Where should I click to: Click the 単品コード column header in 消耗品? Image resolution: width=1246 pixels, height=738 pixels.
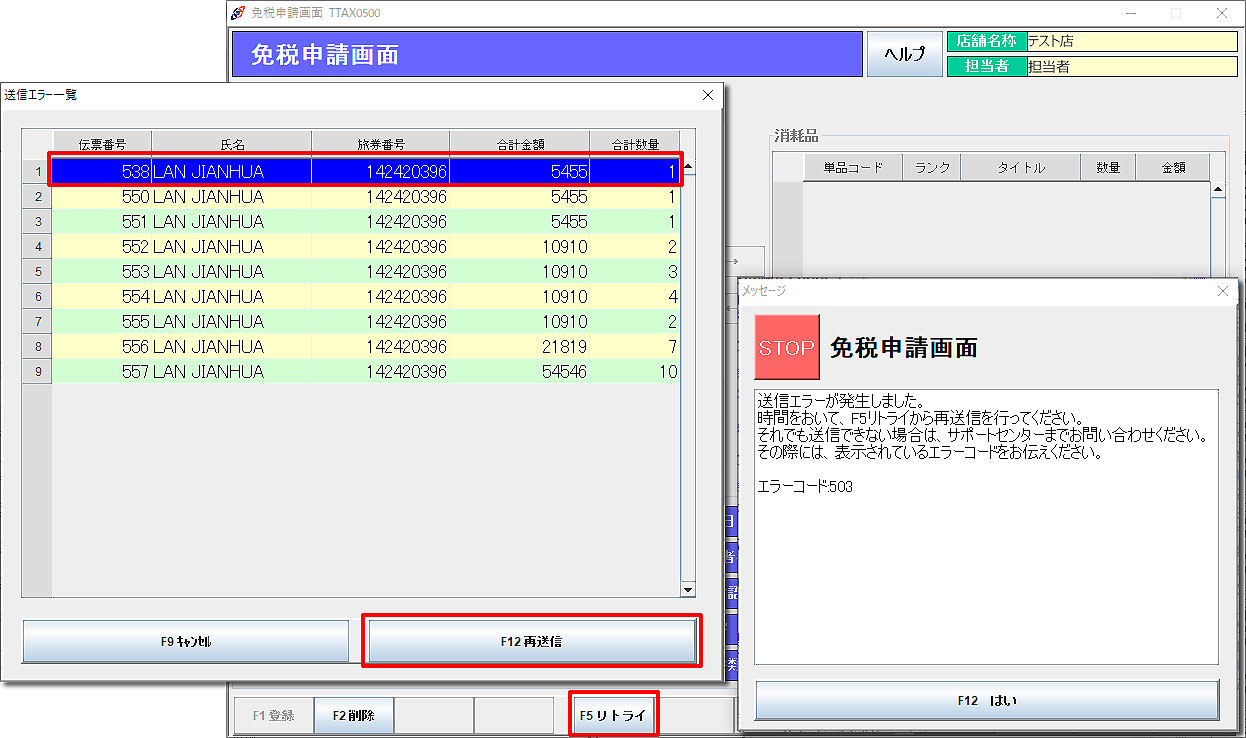coord(852,168)
